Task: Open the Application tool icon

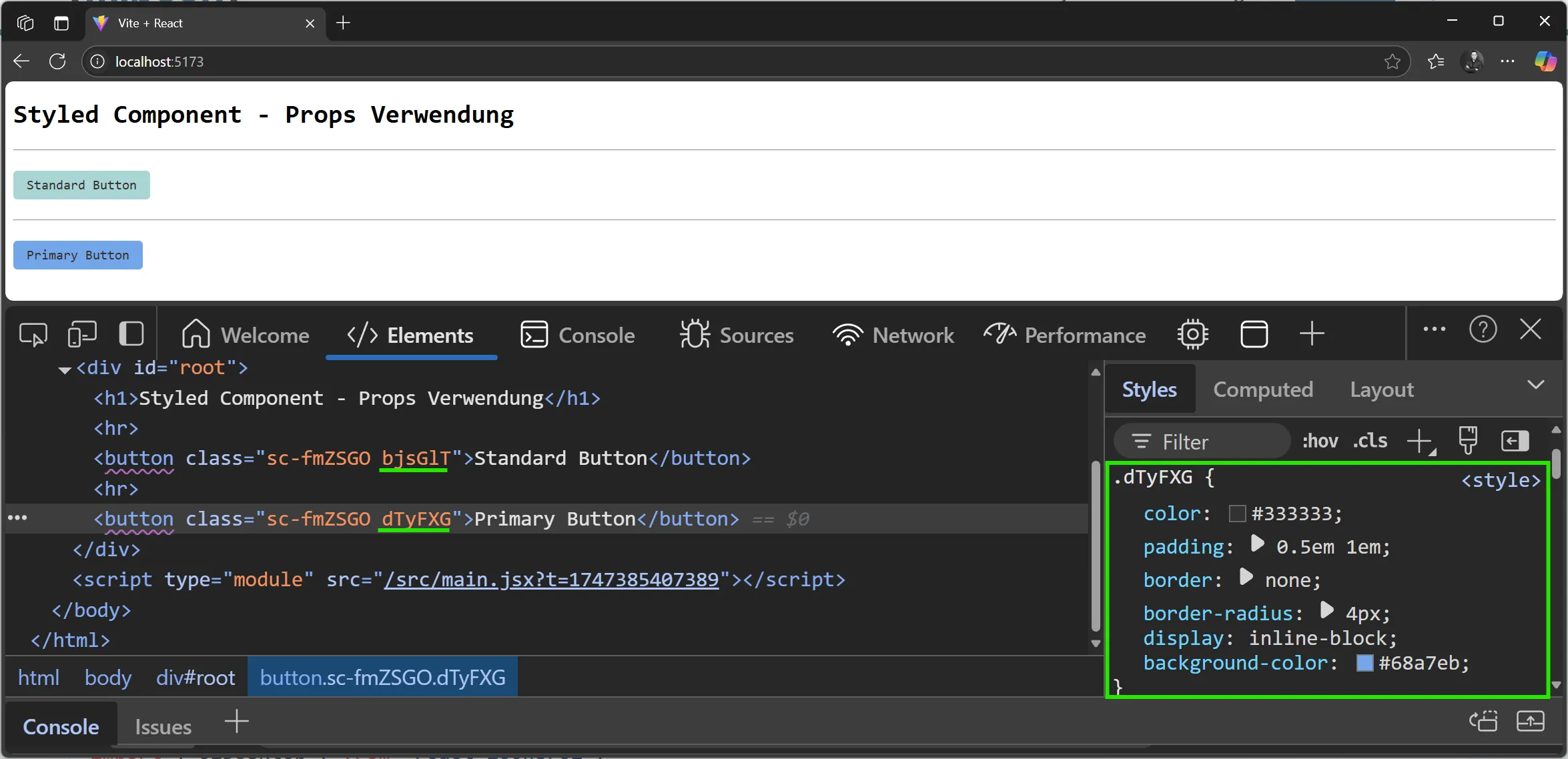Action: 1254,334
